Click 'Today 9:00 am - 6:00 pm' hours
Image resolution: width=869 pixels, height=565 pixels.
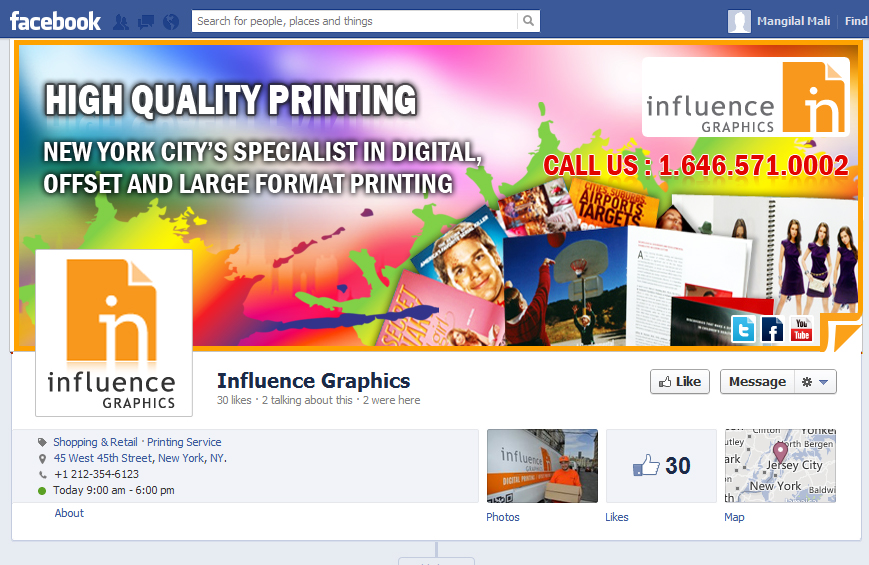114,491
